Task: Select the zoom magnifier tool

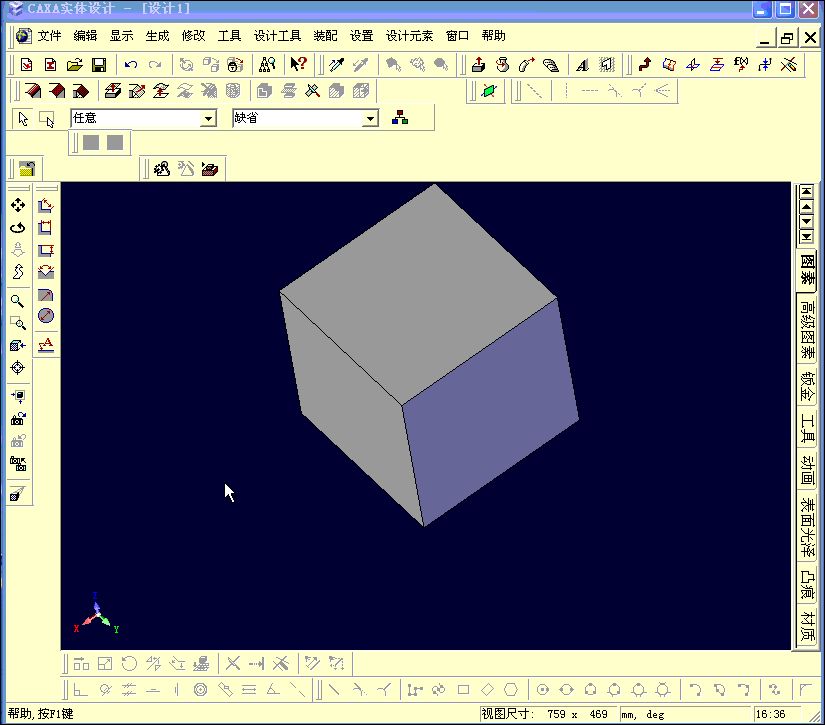Action: (x=17, y=301)
